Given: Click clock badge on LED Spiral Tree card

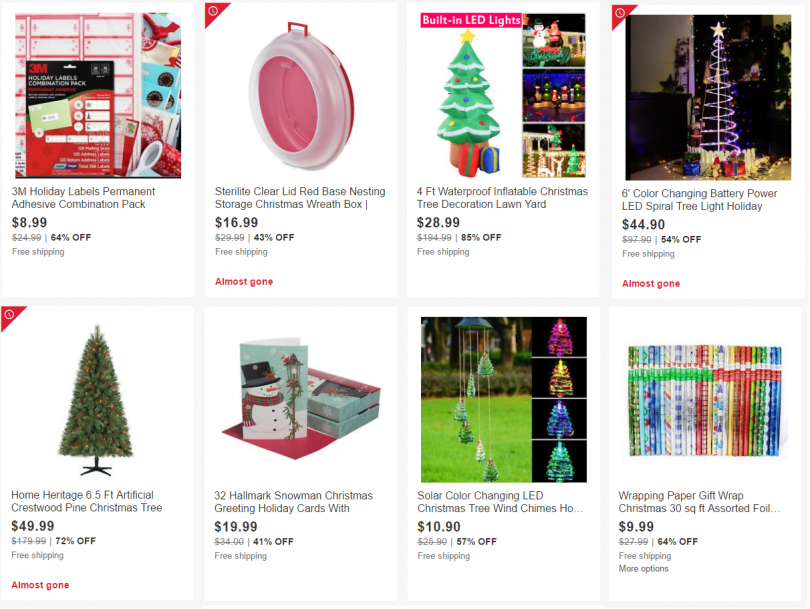Looking at the screenshot, I should pos(620,12).
